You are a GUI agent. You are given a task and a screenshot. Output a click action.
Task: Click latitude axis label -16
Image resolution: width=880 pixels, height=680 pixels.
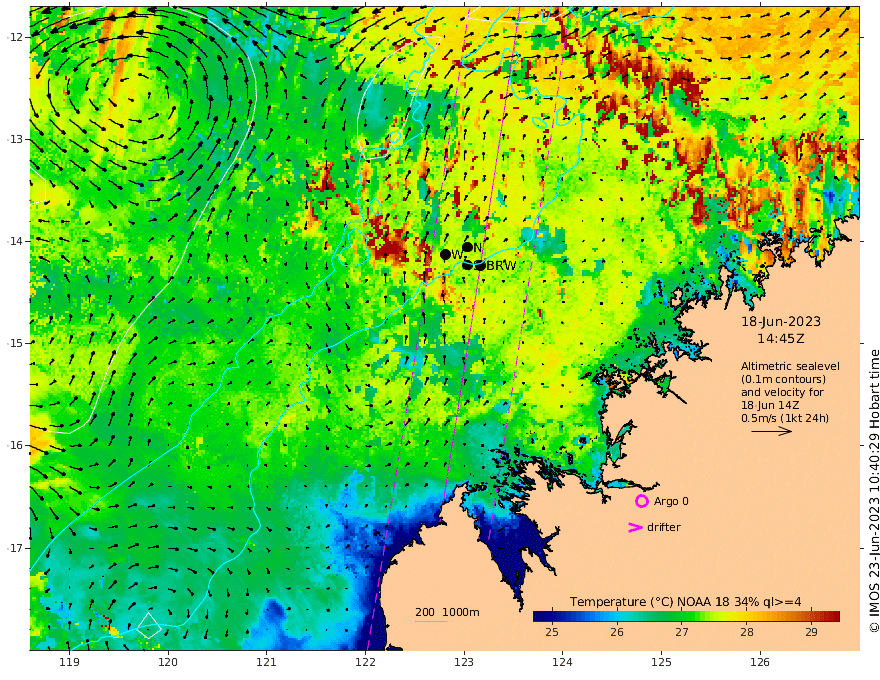(15, 445)
